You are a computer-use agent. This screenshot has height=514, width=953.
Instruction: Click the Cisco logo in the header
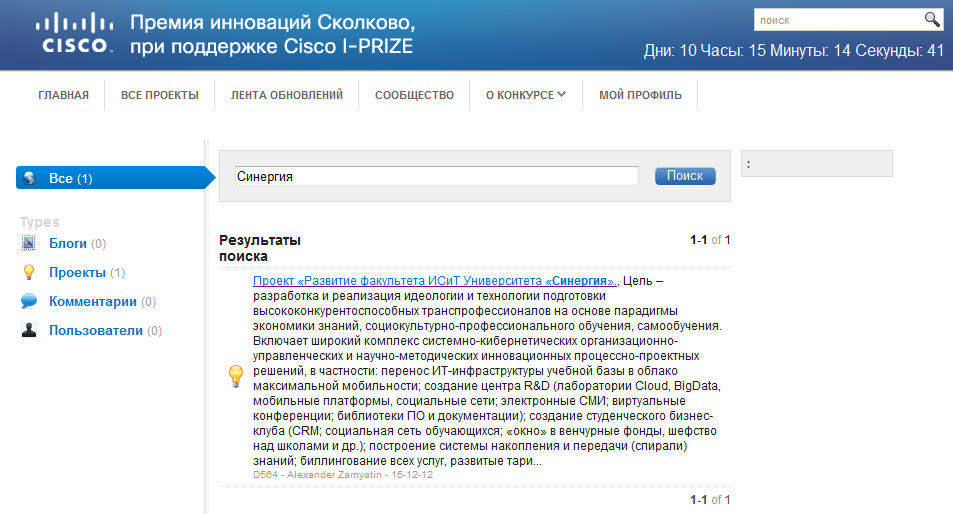click(74, 33)
